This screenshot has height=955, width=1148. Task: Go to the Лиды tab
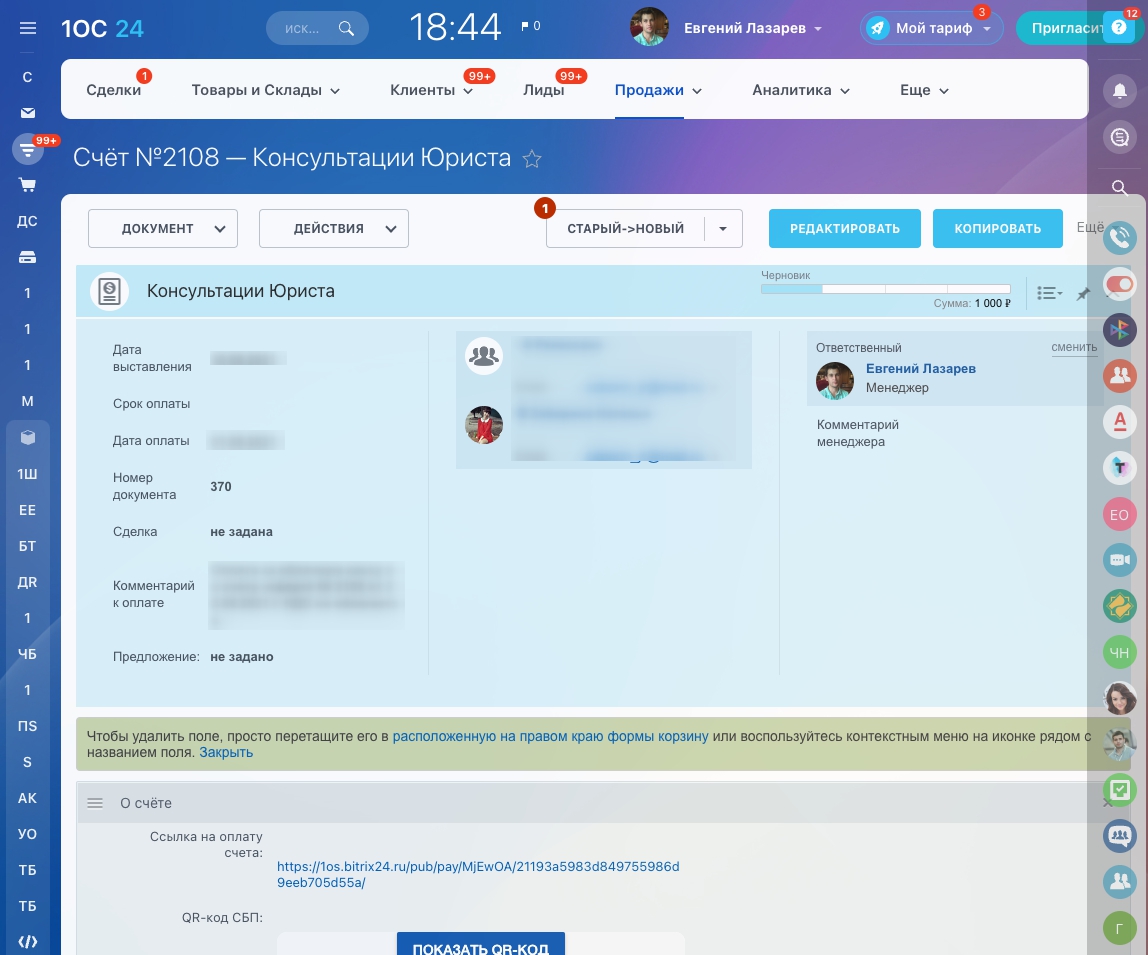(x=543, y=90)
